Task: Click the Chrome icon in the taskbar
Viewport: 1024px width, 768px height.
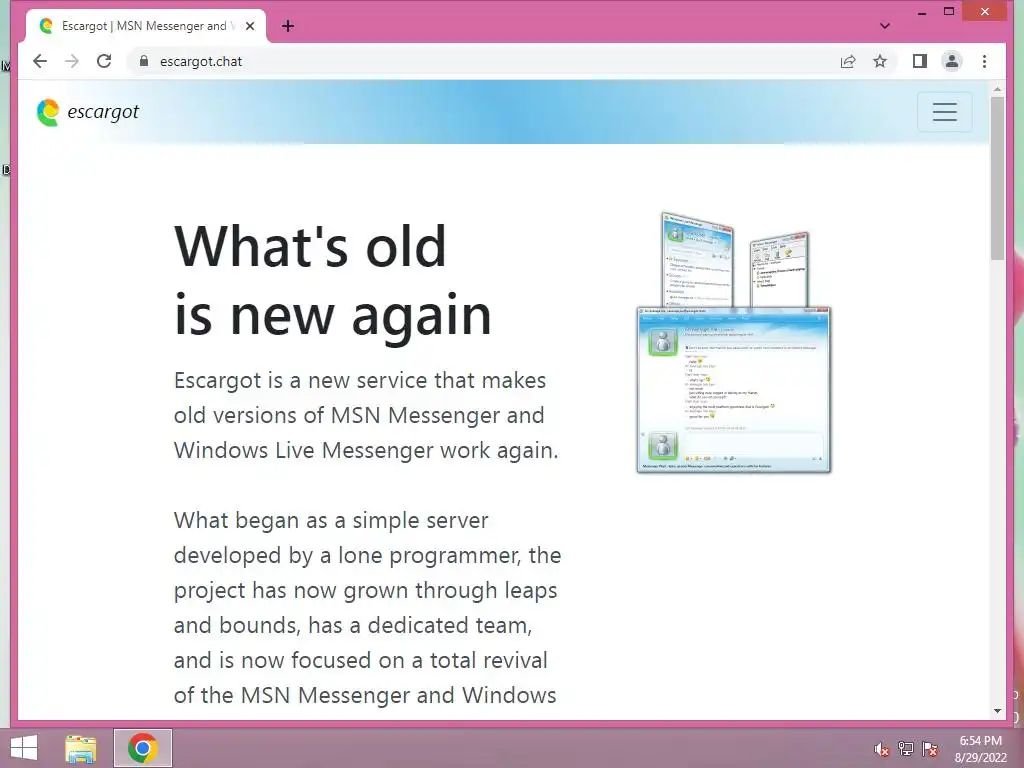Action: pos(143,748)
